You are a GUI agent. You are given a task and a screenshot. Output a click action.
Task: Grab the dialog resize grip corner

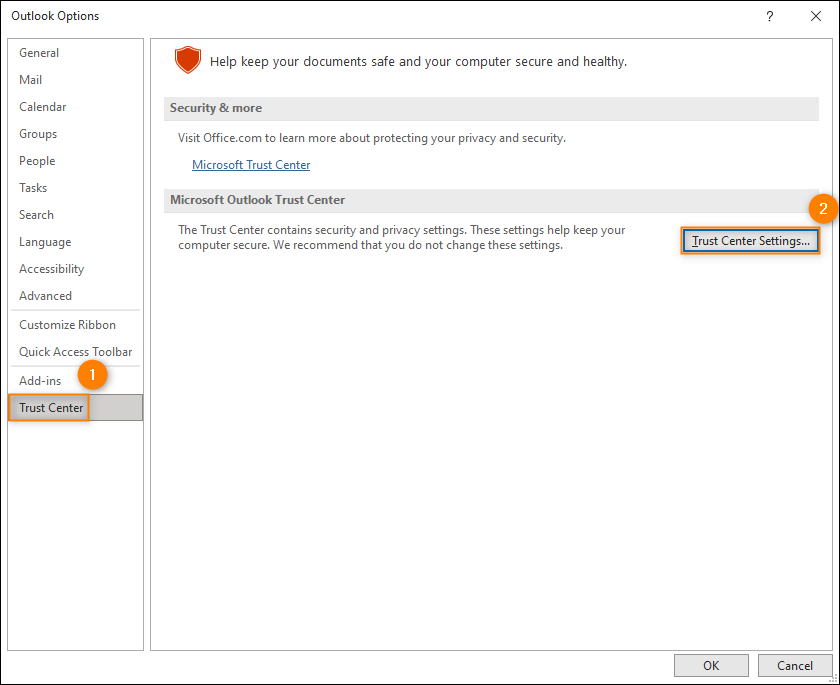[x=833, y=679]
